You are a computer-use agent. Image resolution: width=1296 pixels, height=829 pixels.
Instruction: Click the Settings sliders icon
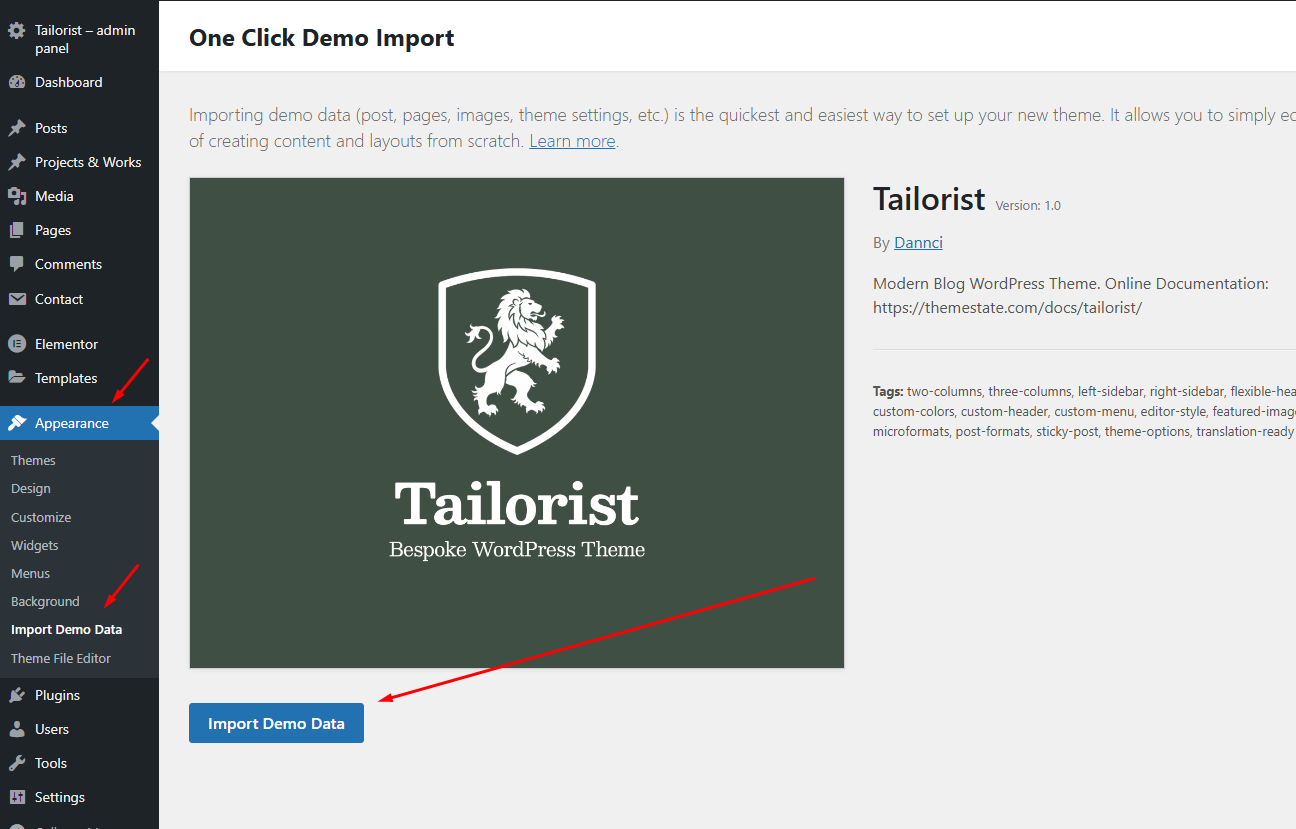coord(16,797)
